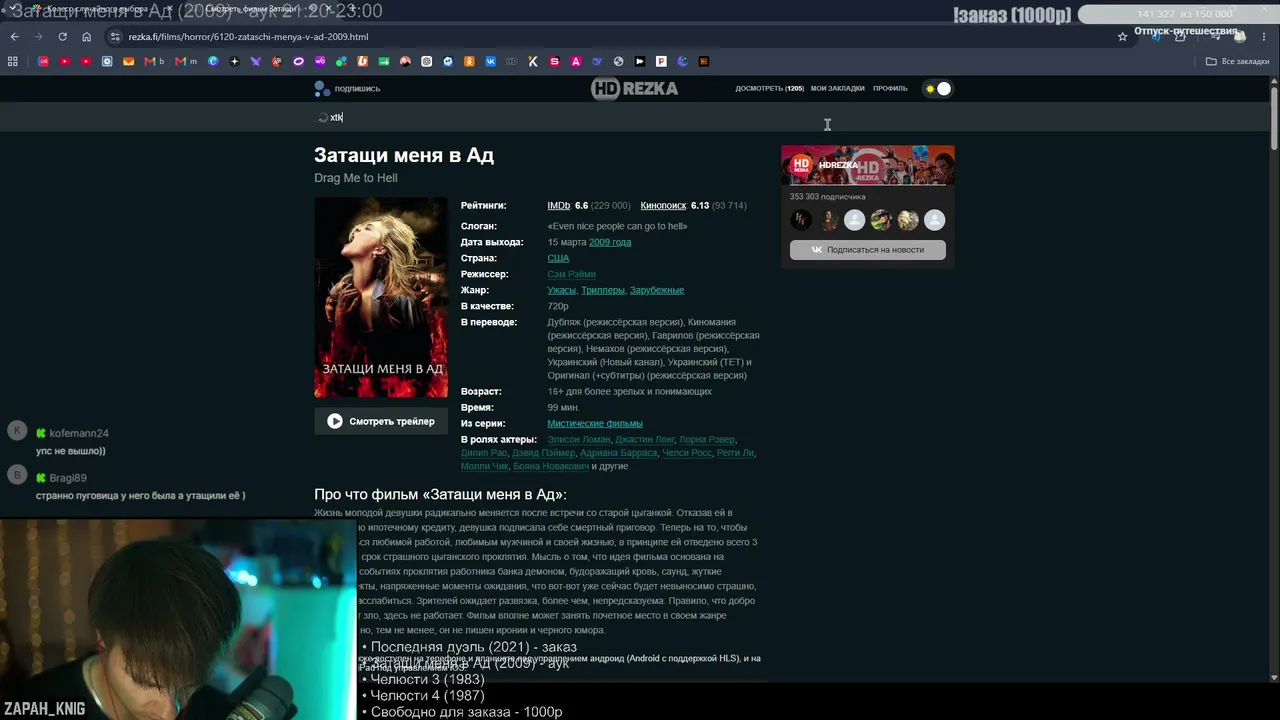Click the 'Подпишись' link in site header
This screenshot has height=720, width=1280.
point(357,89)
